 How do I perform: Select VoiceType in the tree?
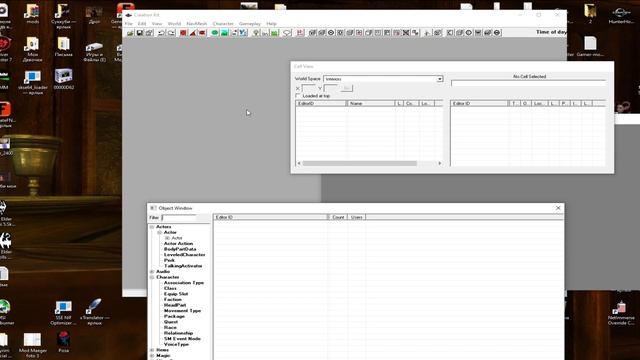coord(176,344)
